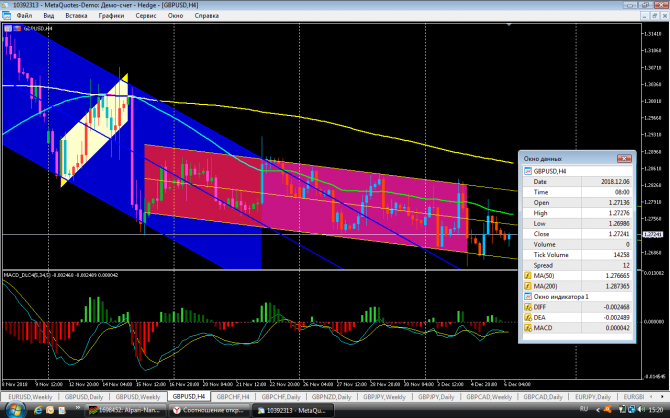Open the Сервис menu
Image resolution: width=670 pixels, height=418 pixels.
point(146,15)
